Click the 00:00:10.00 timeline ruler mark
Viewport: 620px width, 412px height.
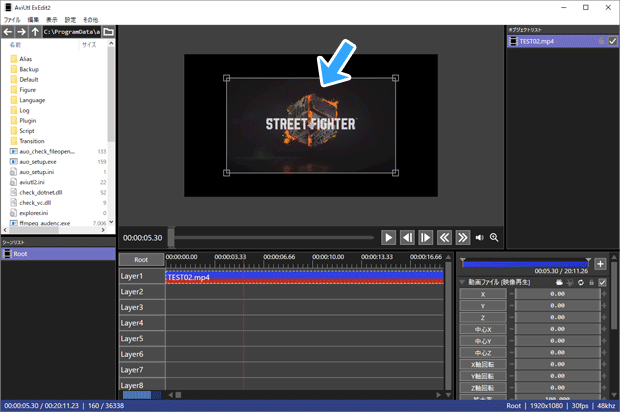(x=328, y=257)
